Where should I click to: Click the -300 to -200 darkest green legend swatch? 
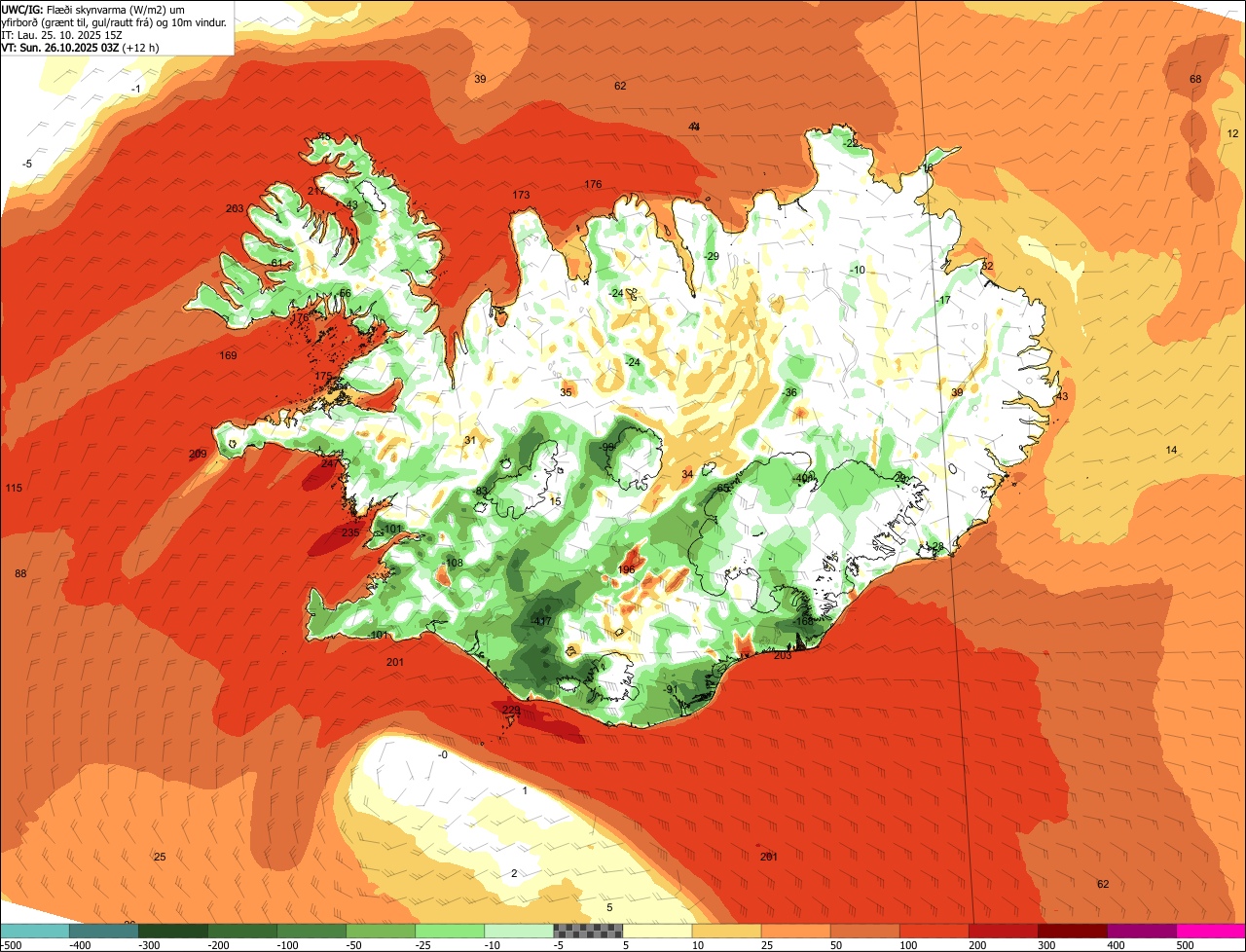(173, 932)
